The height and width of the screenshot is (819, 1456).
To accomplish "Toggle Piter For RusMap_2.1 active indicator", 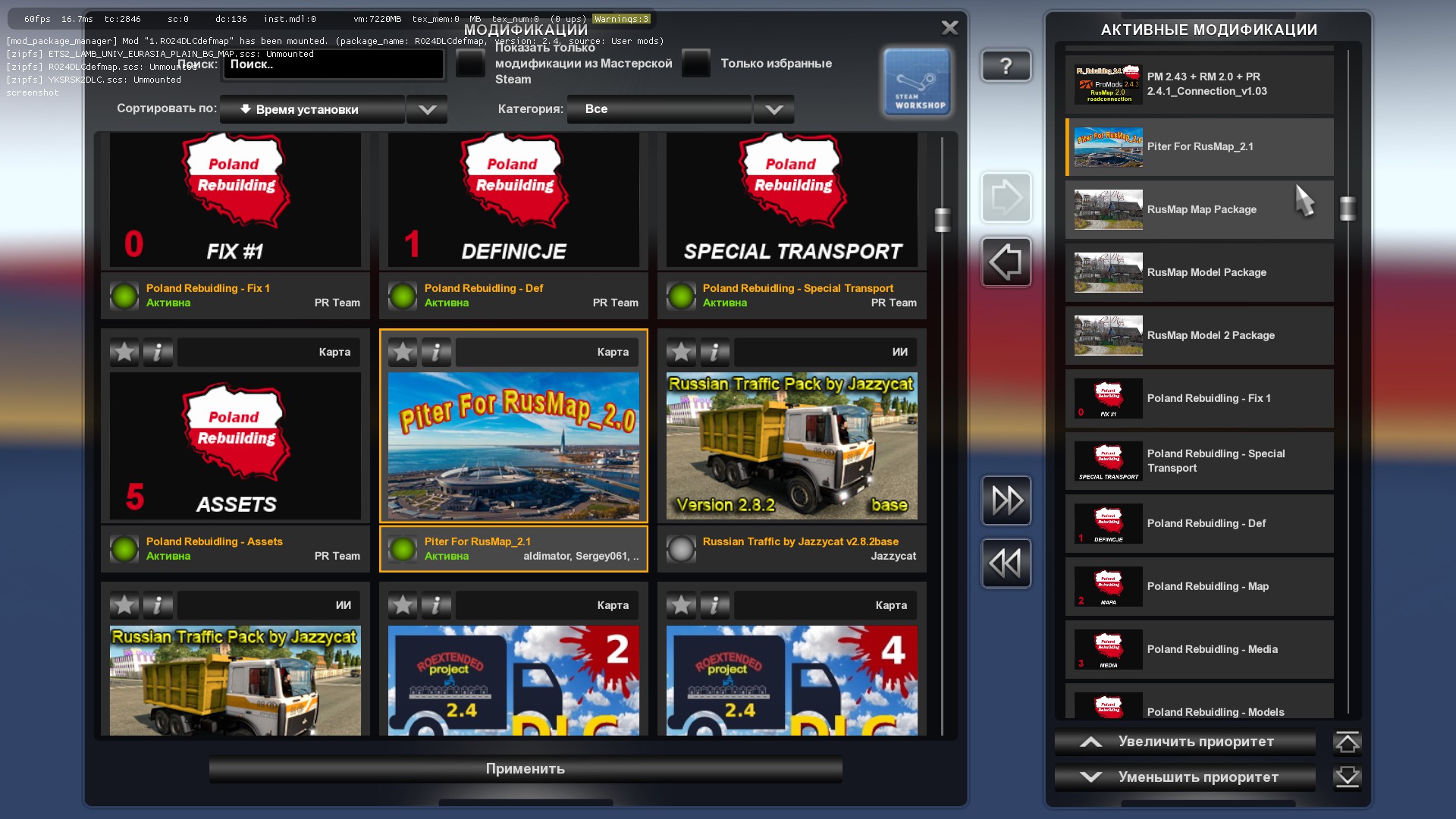I will tap(403, 549).
